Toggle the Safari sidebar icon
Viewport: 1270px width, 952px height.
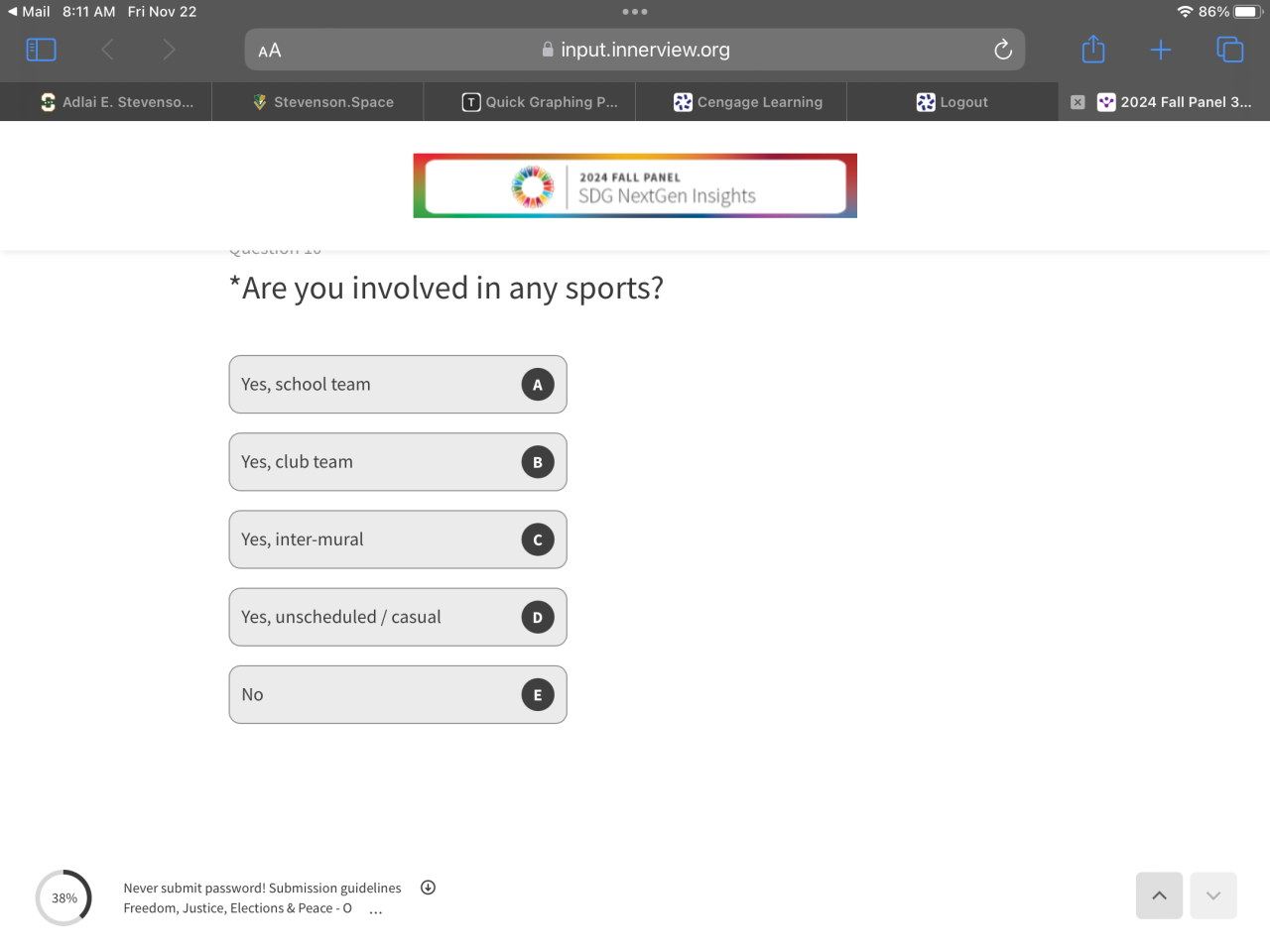pos(41,50)
